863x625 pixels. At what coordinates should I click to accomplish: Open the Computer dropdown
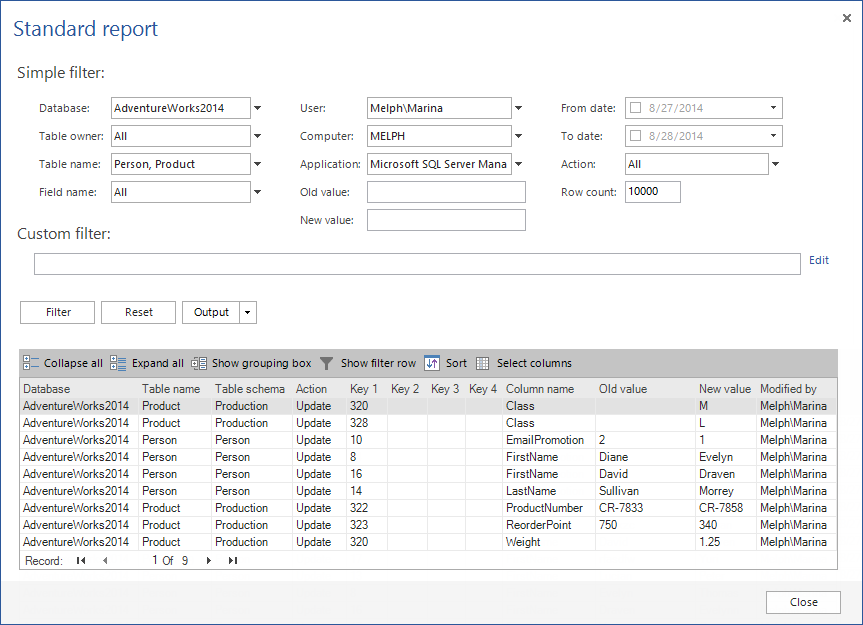[518, 136]
